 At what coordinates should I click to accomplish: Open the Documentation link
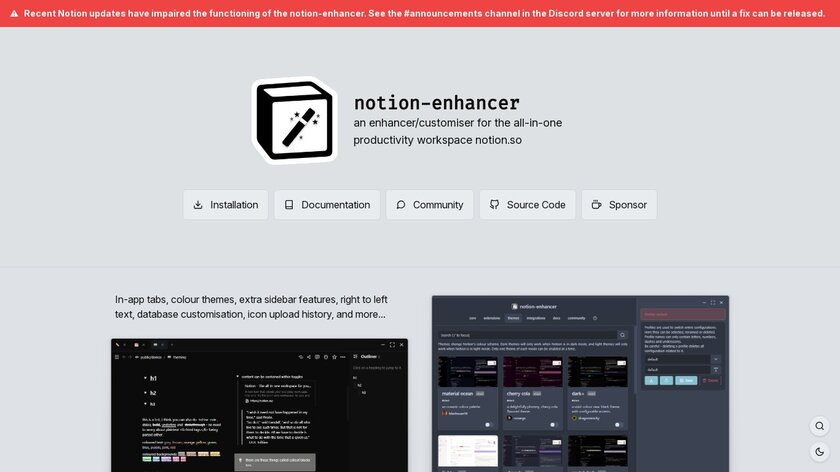(x=327, y=205)
